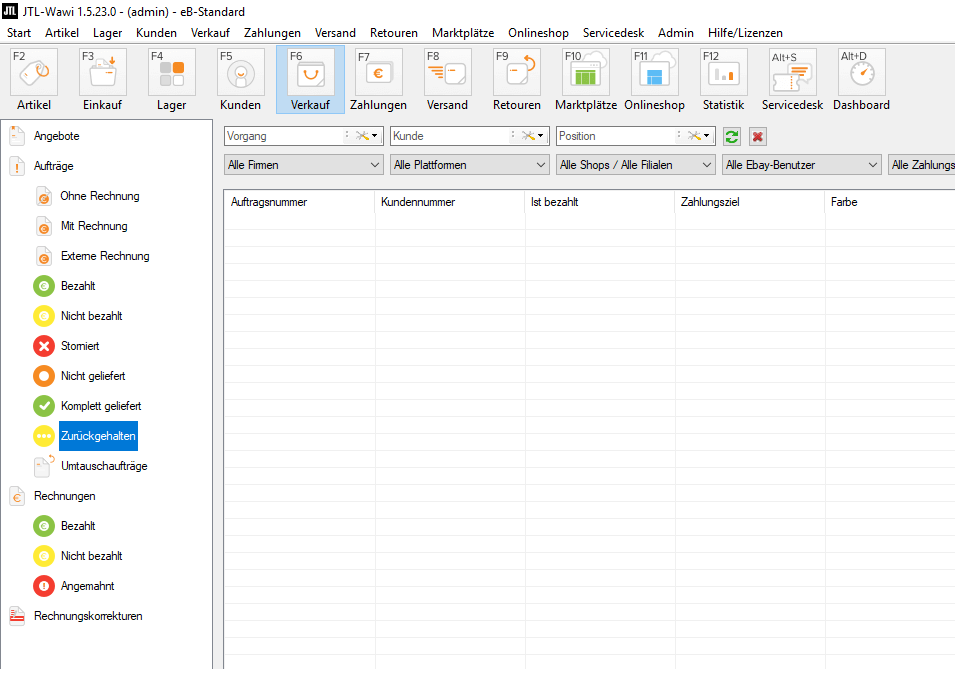Image resolution: width=955 pixels, height=678 pixels.
Task: Click the red clear filter icon
Action: (758, 136)
